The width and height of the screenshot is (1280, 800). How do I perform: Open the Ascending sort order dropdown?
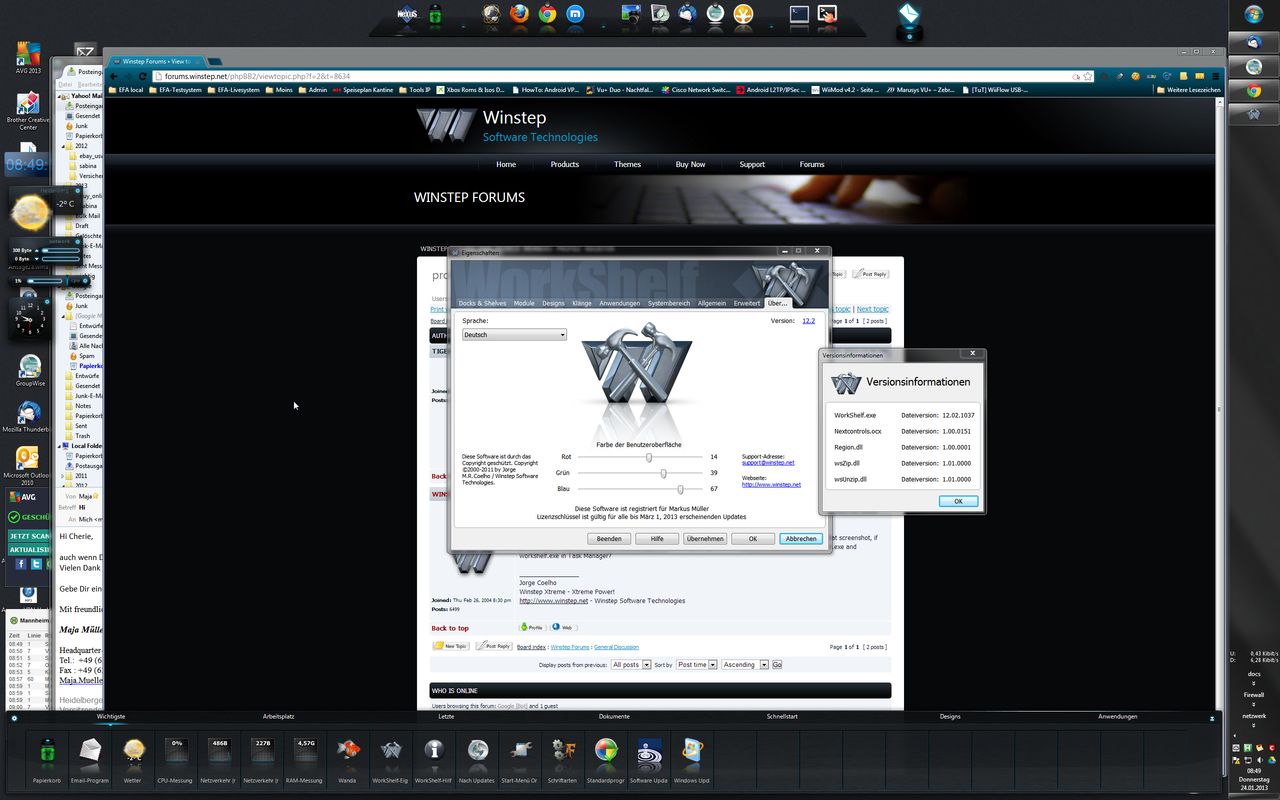click(x=744, y=665)
